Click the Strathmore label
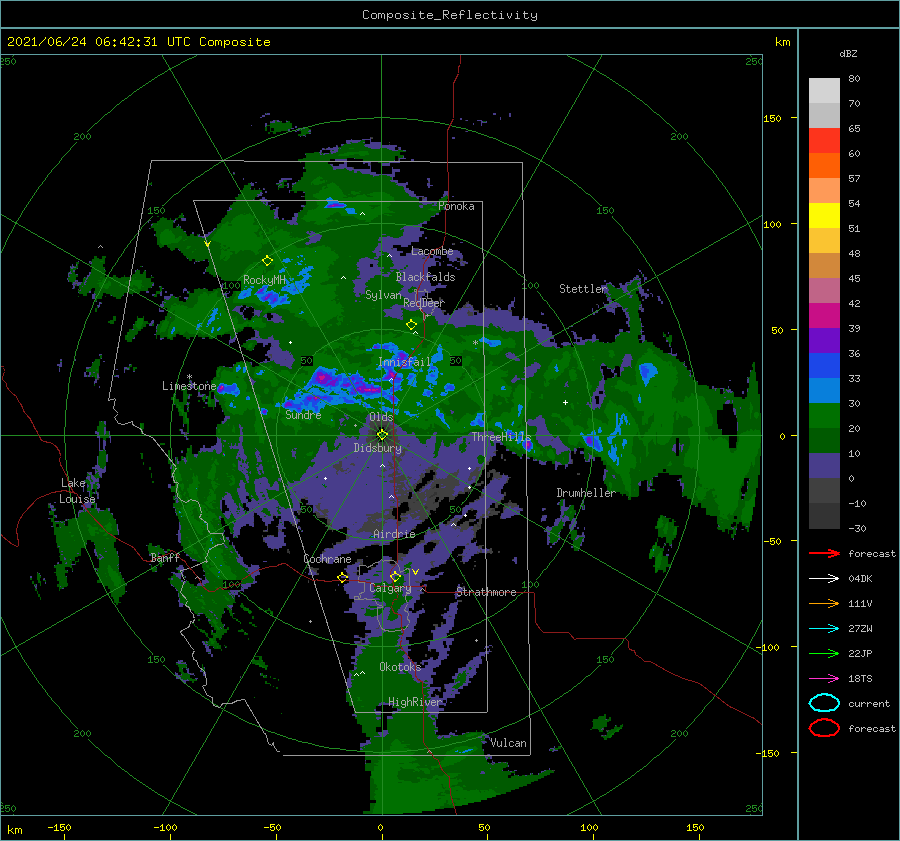The image size is (900, 841). click(486, 592)
